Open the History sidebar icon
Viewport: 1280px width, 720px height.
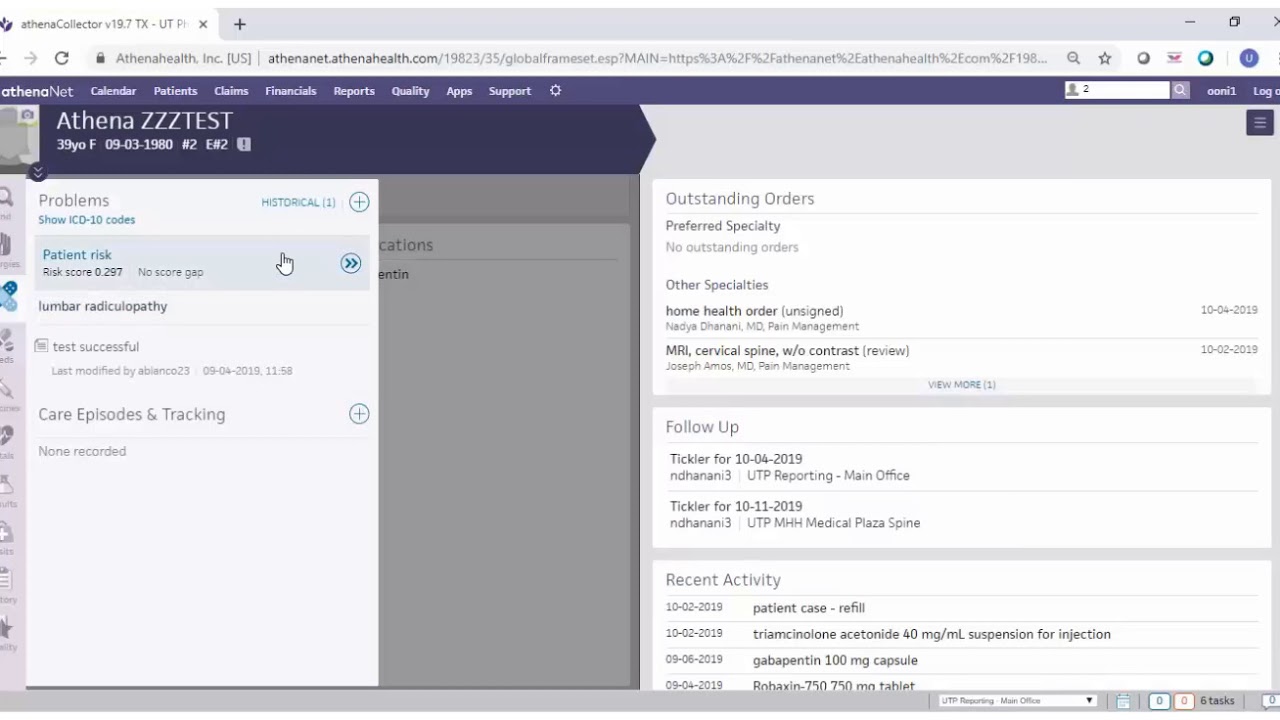(x=5, y=580)
